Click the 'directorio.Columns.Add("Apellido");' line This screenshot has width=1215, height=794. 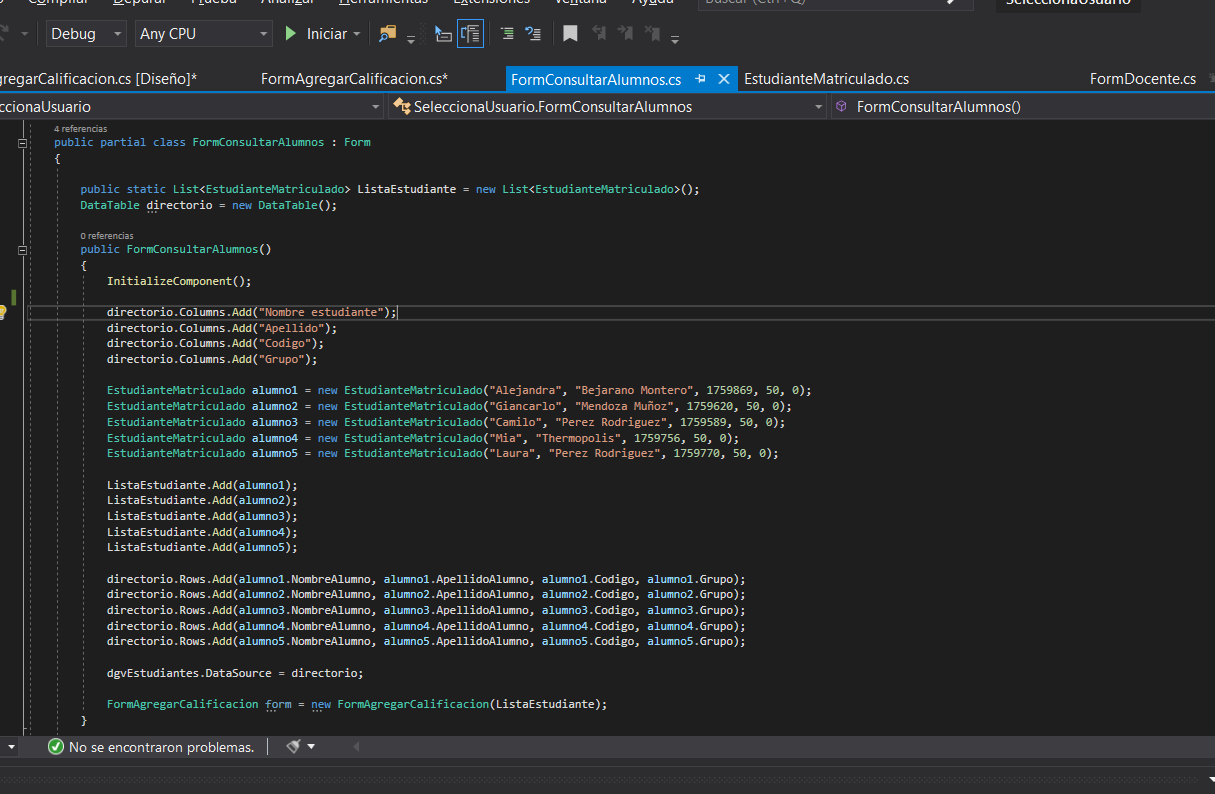pyautogui.click(x=222, y=328)
